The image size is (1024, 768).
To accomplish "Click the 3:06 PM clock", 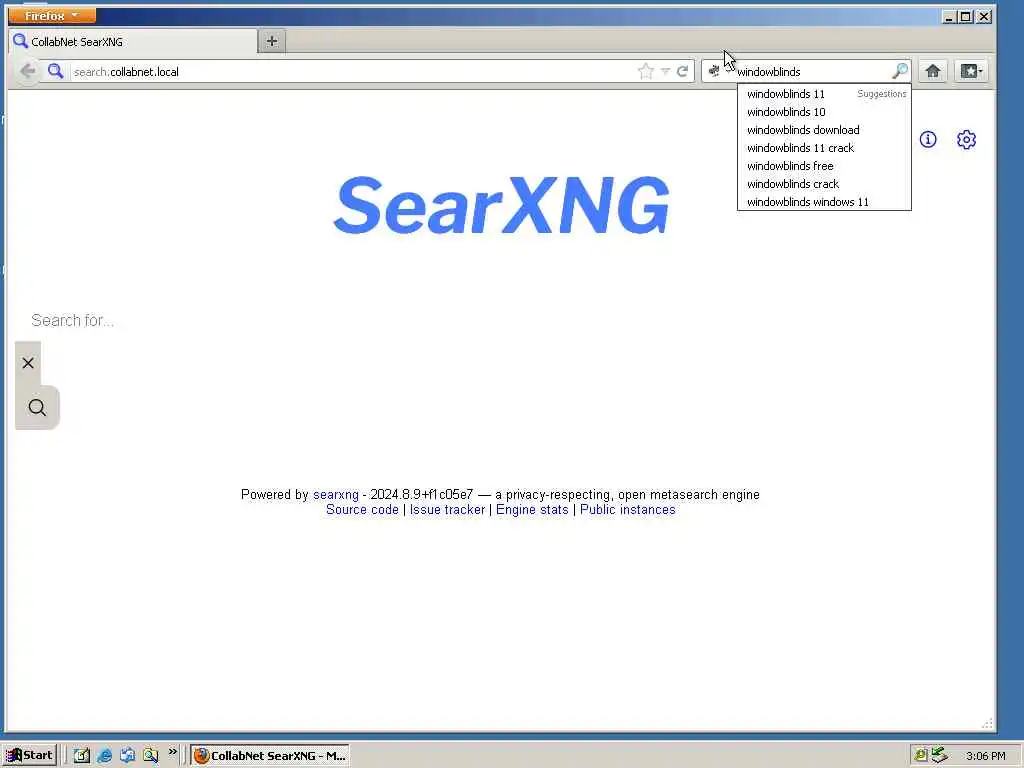I will click(985, 756).
